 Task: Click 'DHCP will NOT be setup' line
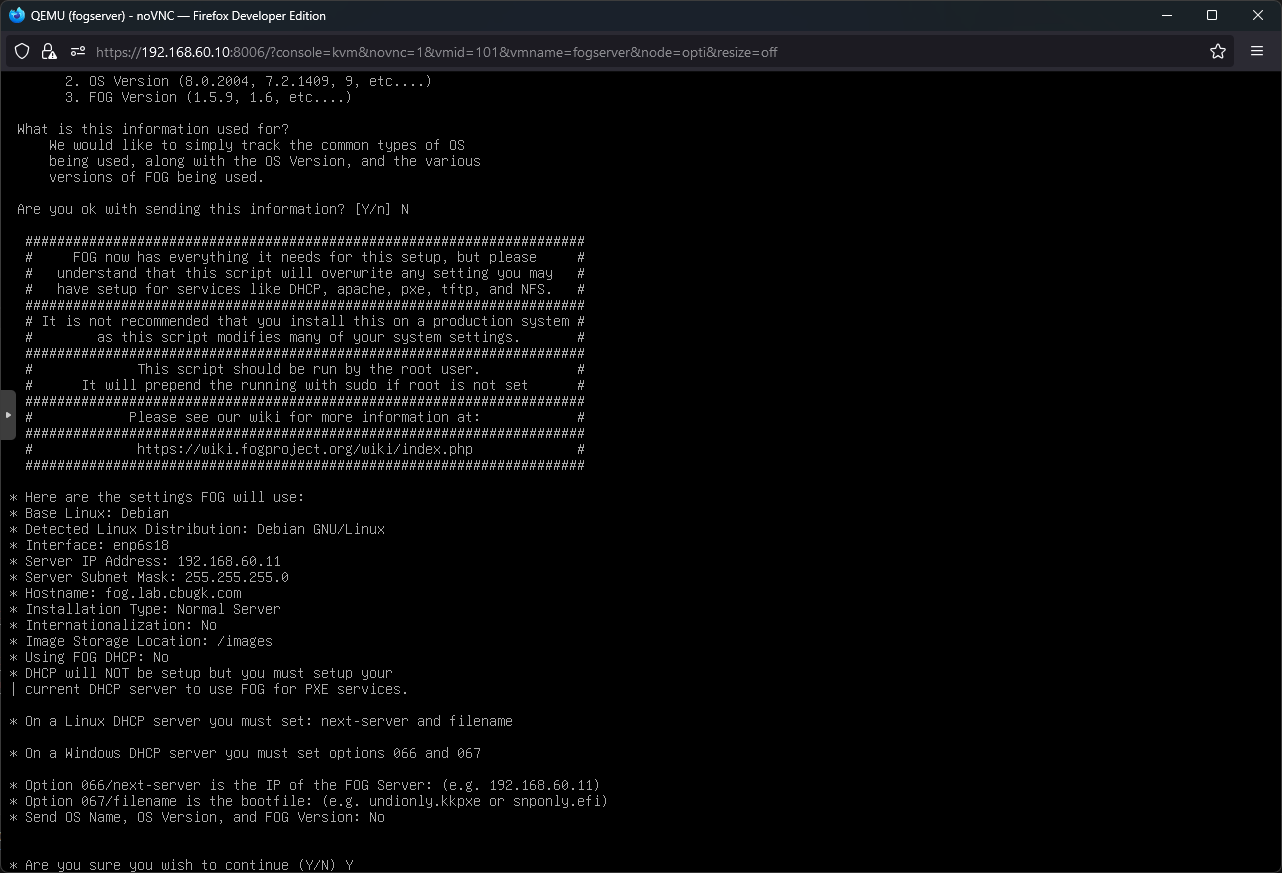[x=201, y=673]
